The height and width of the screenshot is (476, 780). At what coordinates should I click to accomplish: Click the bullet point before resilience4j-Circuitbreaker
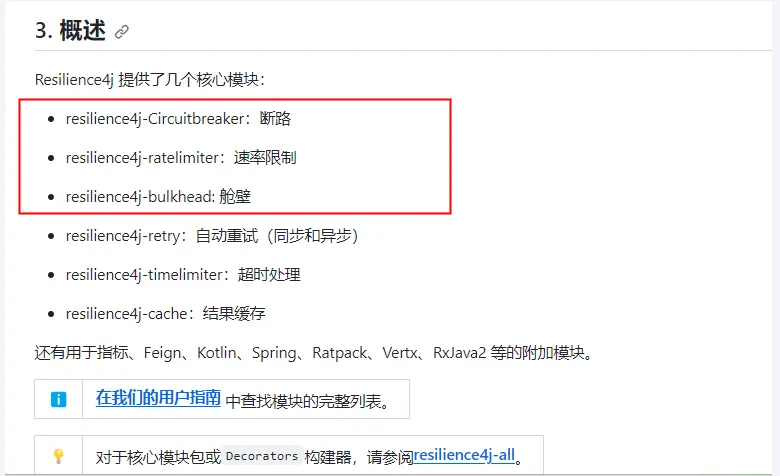click(x=51, y=119)
